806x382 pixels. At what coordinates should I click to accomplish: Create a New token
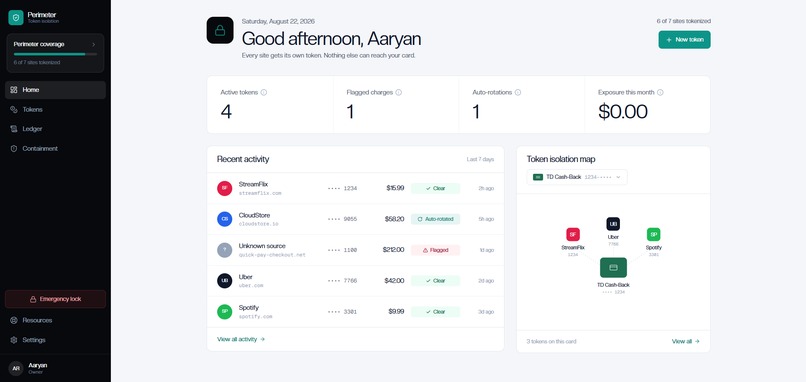[x=684, y=40]
